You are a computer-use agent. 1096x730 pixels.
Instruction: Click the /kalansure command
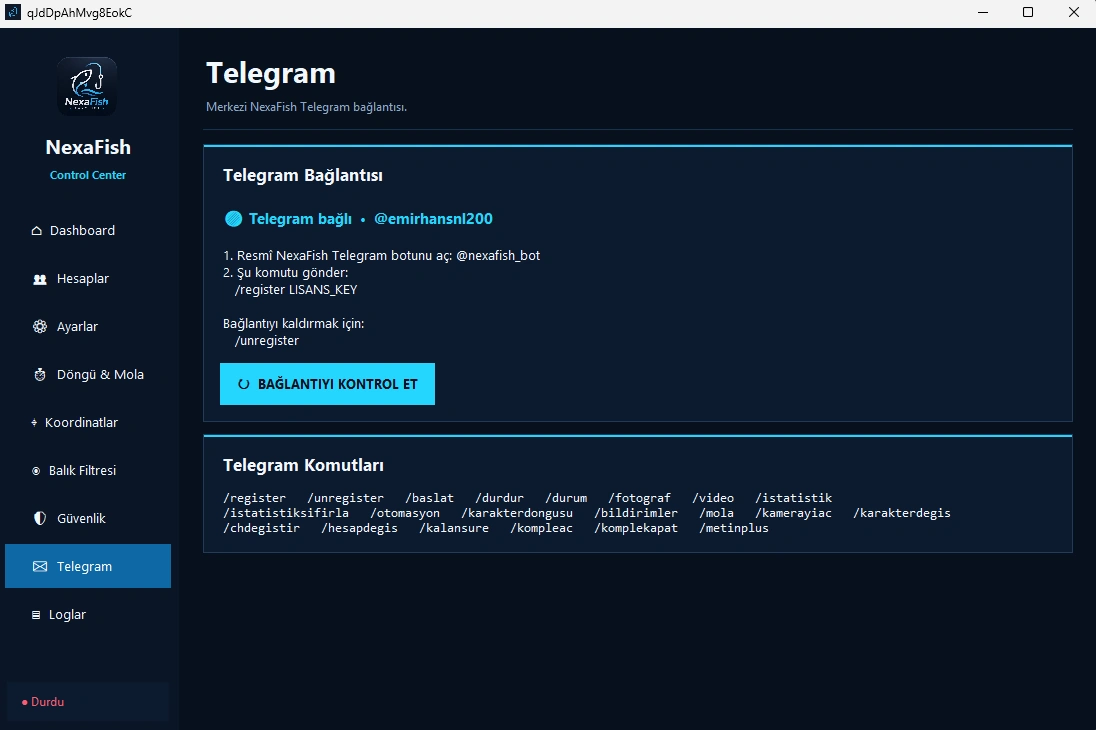coord(454,528)
